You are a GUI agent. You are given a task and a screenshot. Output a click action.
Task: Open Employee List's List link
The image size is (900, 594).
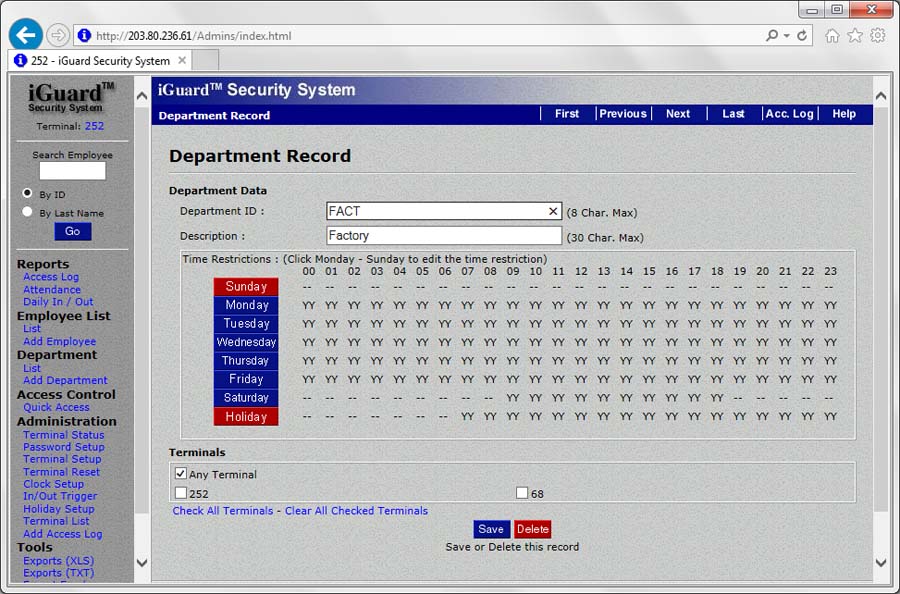[32, 328]
